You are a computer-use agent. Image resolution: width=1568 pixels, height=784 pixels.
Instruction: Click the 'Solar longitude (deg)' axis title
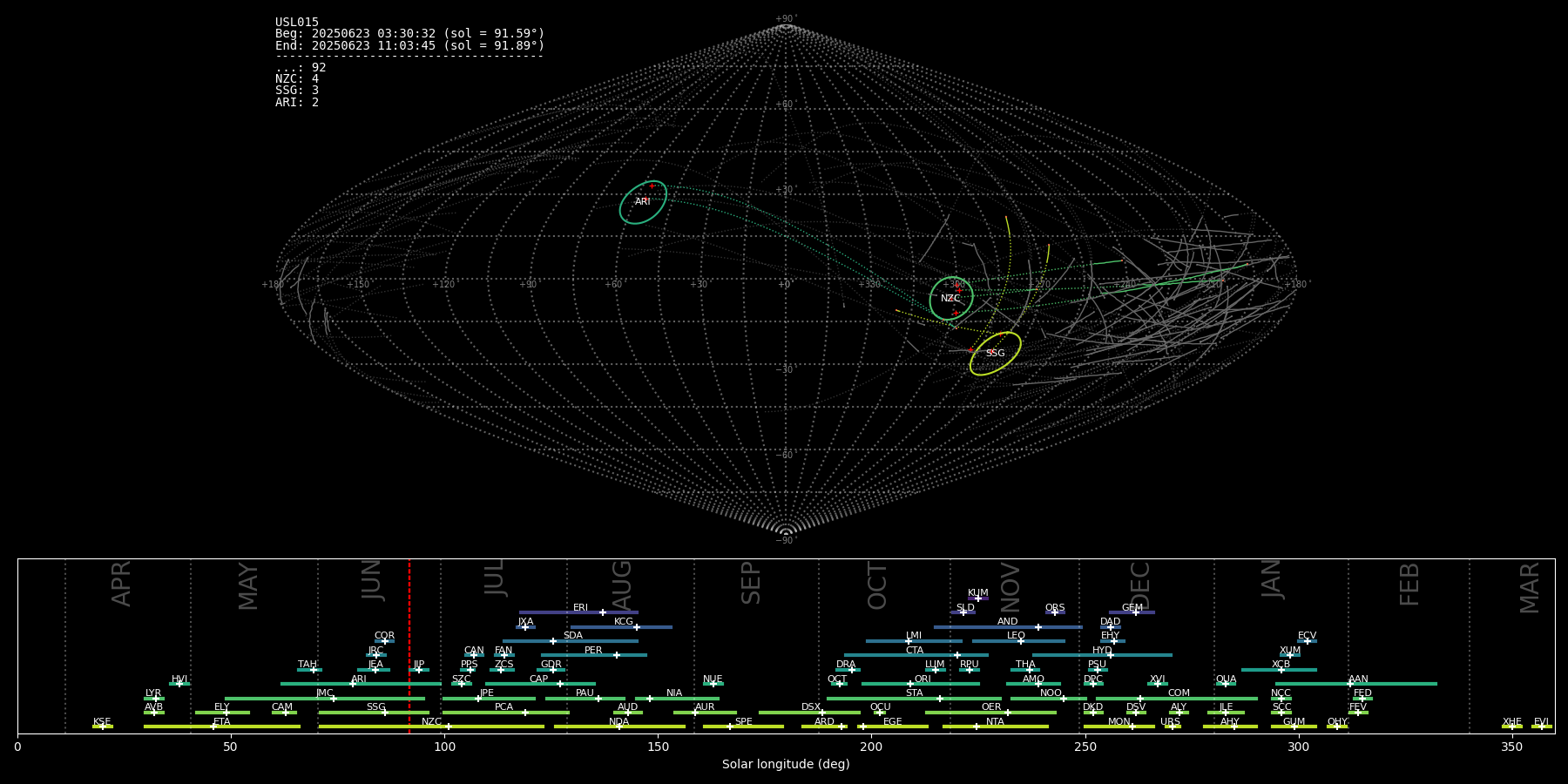pos(786,764)
